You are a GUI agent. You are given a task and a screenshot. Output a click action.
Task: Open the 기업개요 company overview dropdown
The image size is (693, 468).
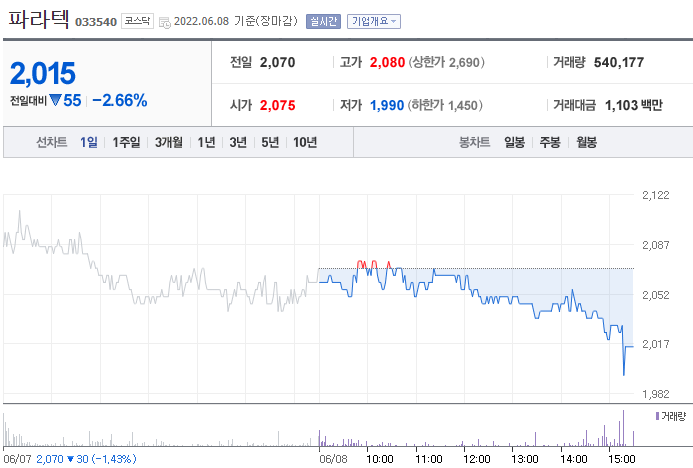click(374, 21)
